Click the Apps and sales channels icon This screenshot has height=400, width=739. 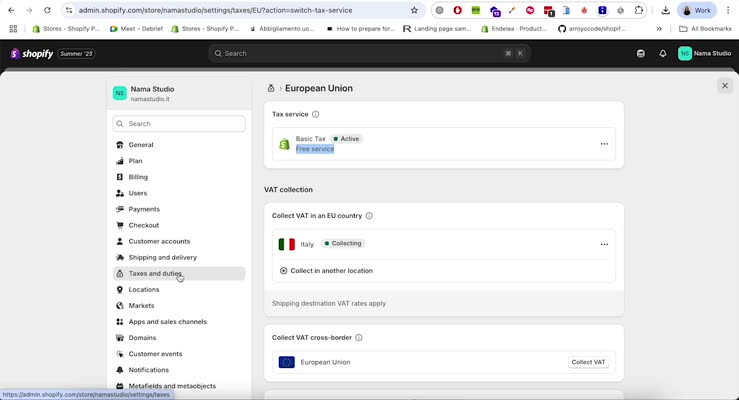click(120, 321)
